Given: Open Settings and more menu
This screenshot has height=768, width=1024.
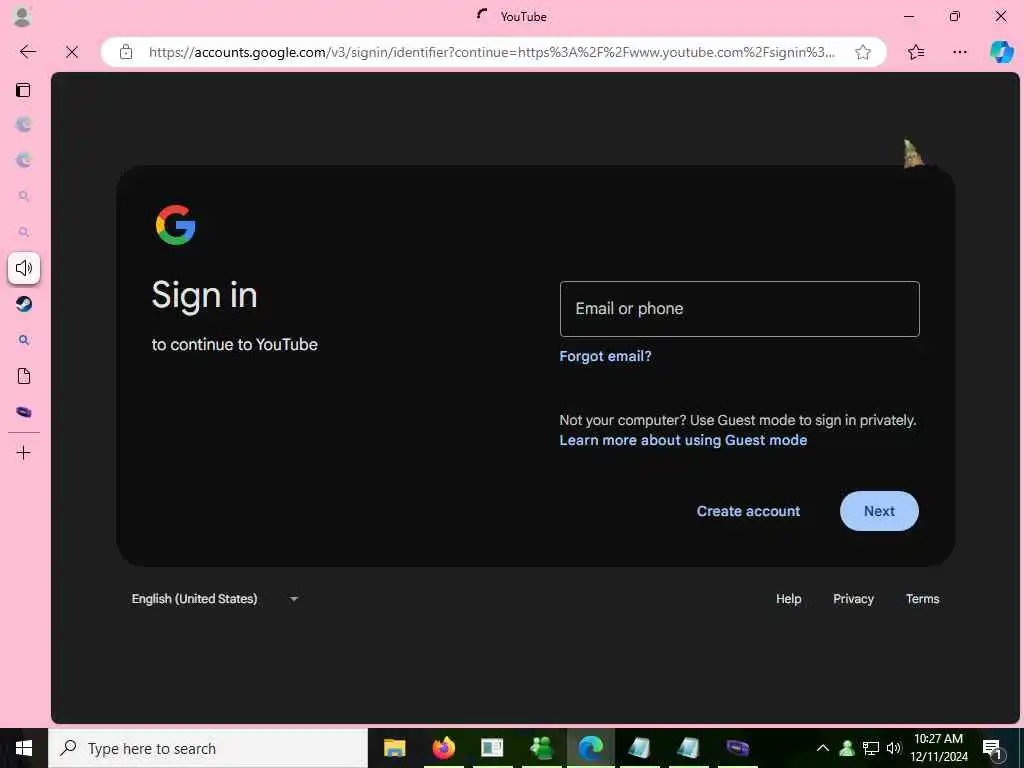Looking at the screenshot, I should pyautogui.click(x=959, y=52).
